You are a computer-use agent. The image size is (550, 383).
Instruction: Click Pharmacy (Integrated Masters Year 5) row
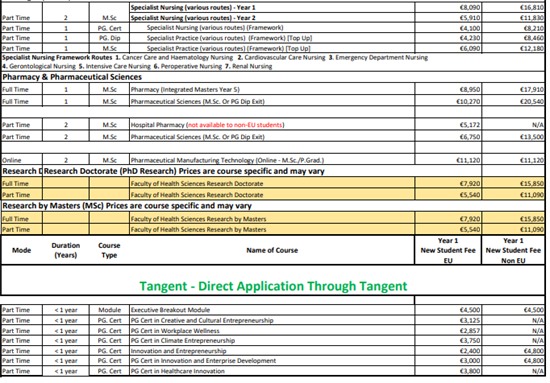[x=273, y=89]
